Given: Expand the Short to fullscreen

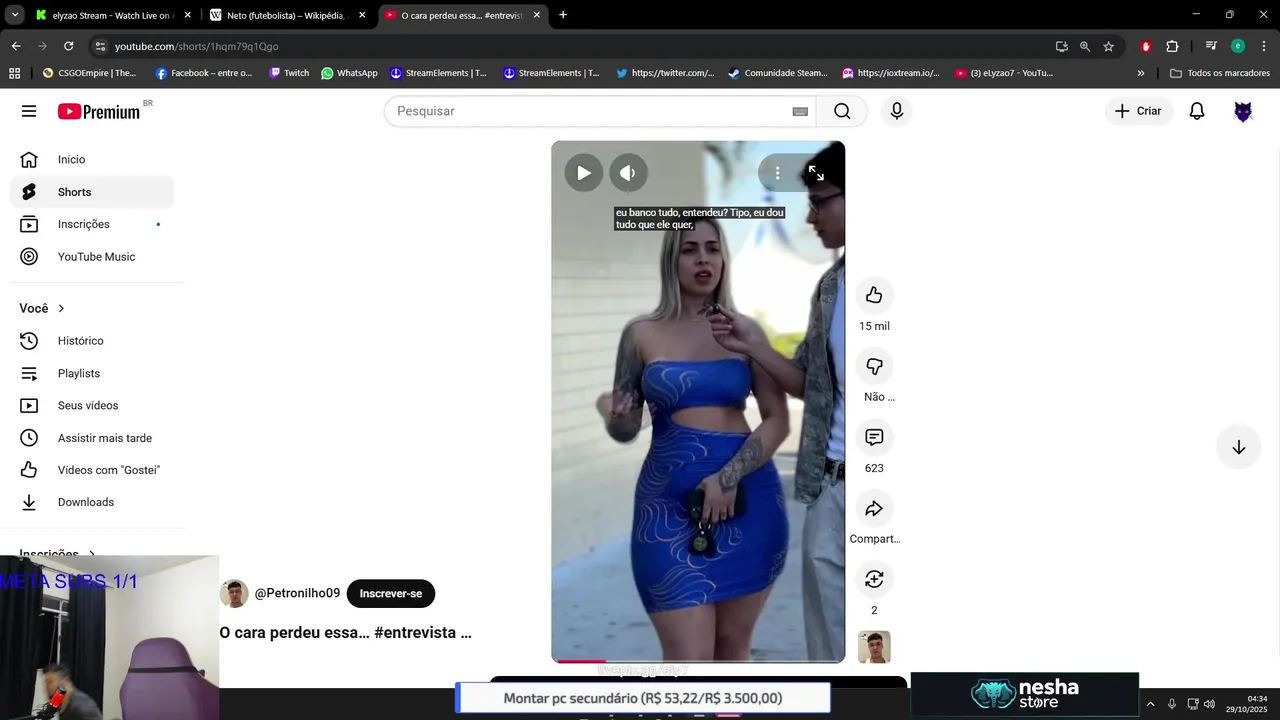Looking at the screenshot, I should (x=816, y=173).
